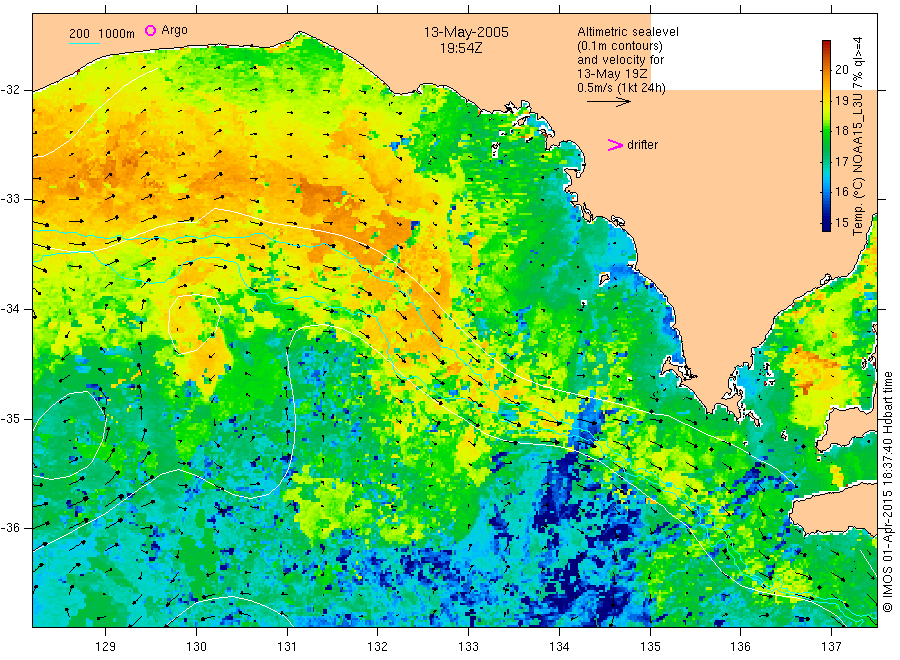Click the 'Argo' legend label
This screenshot has height=660, width=900.
174,30
